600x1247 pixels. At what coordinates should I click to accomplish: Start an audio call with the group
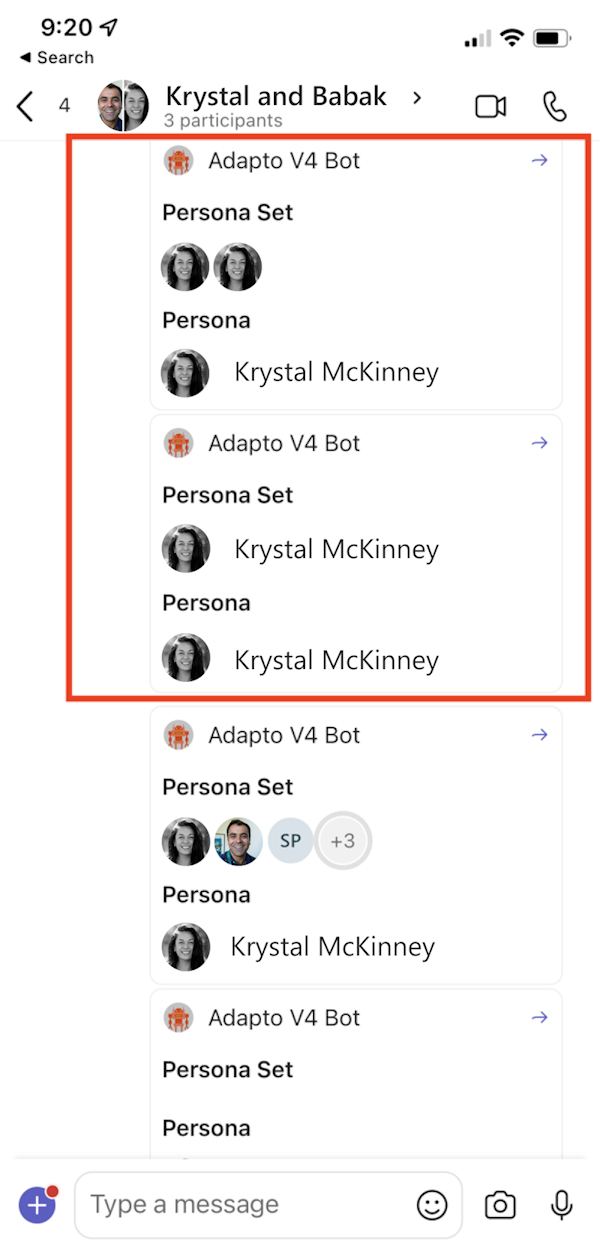click(x=554, y=106)
